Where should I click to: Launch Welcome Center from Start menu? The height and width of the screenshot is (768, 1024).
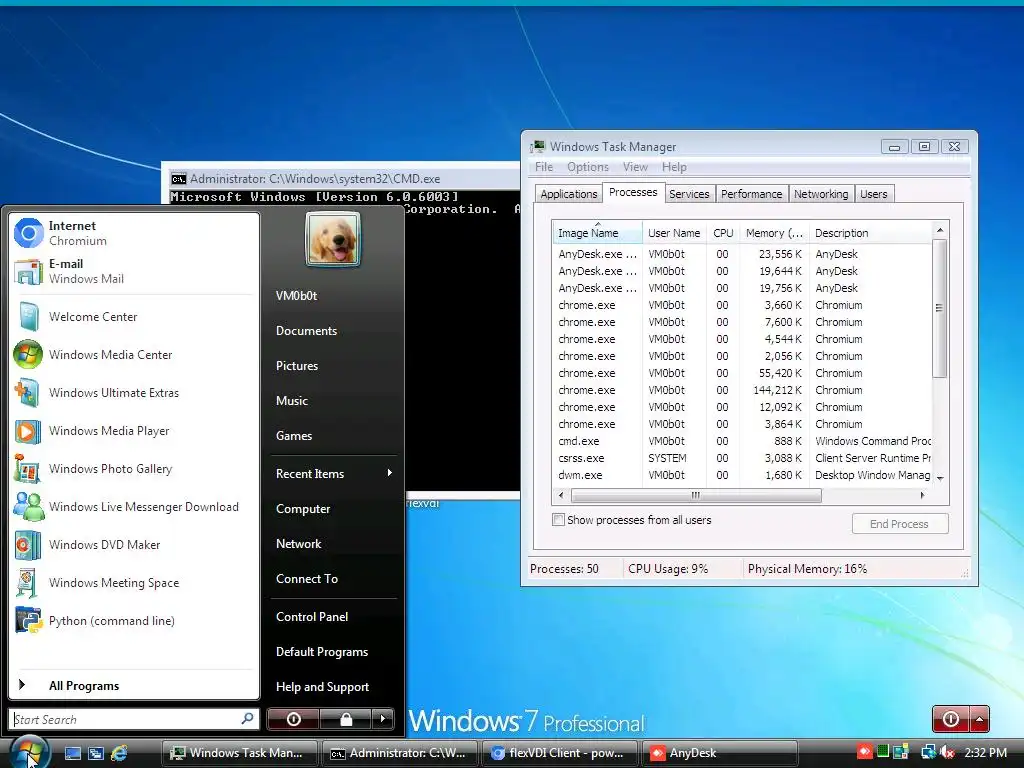point(134,317)
